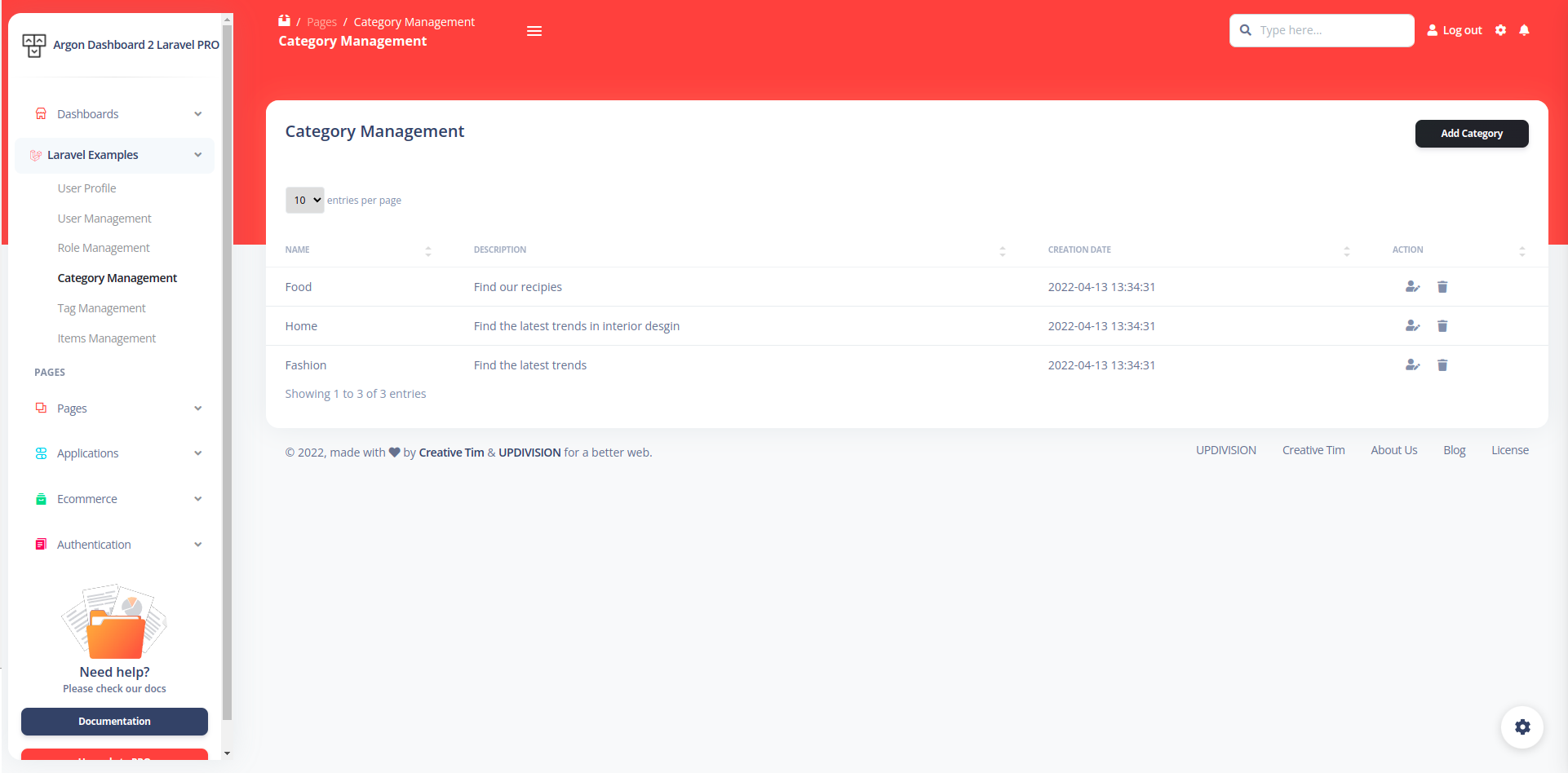Click the settings gear icon in top navbar
This screenshot has height=773, width=1568.
click(1500, 30)
